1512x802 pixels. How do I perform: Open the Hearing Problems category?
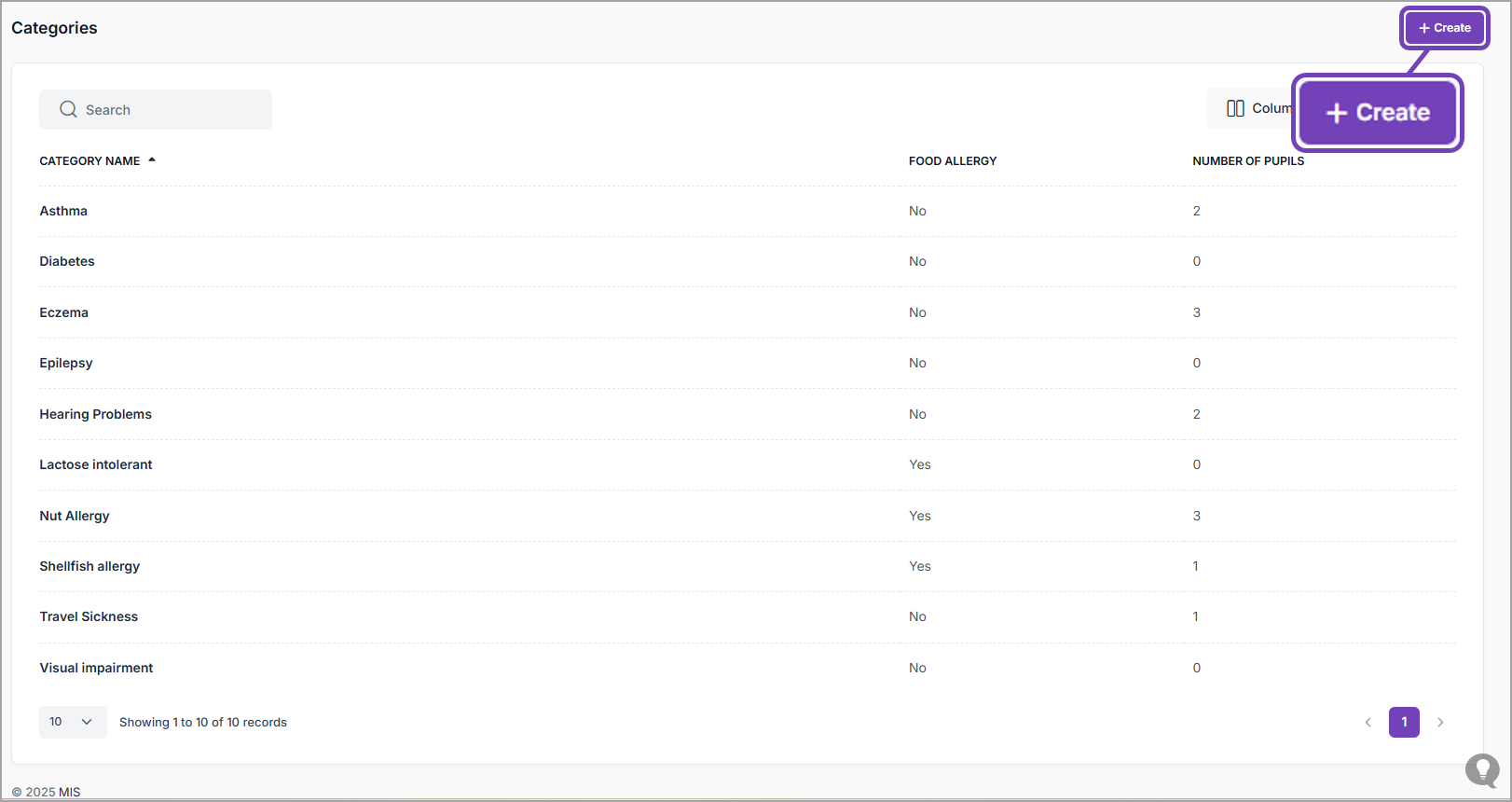[95, 414]
